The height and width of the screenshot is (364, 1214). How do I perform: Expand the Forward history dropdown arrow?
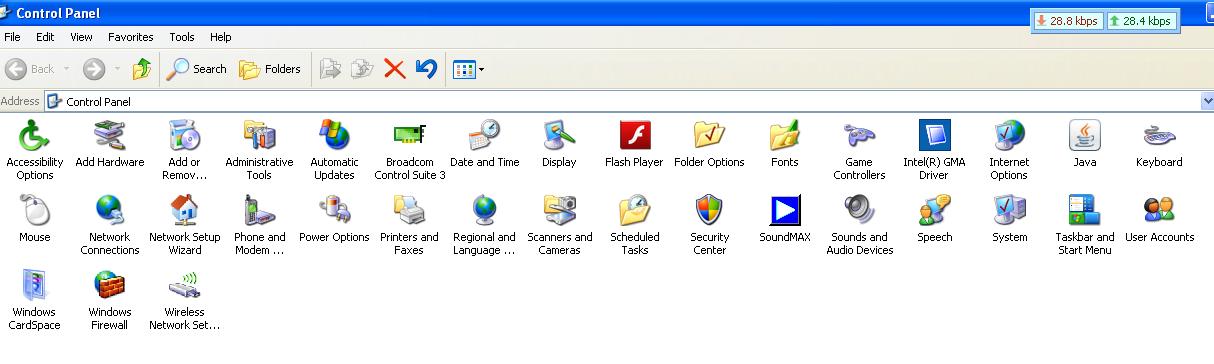pos(117,69)
